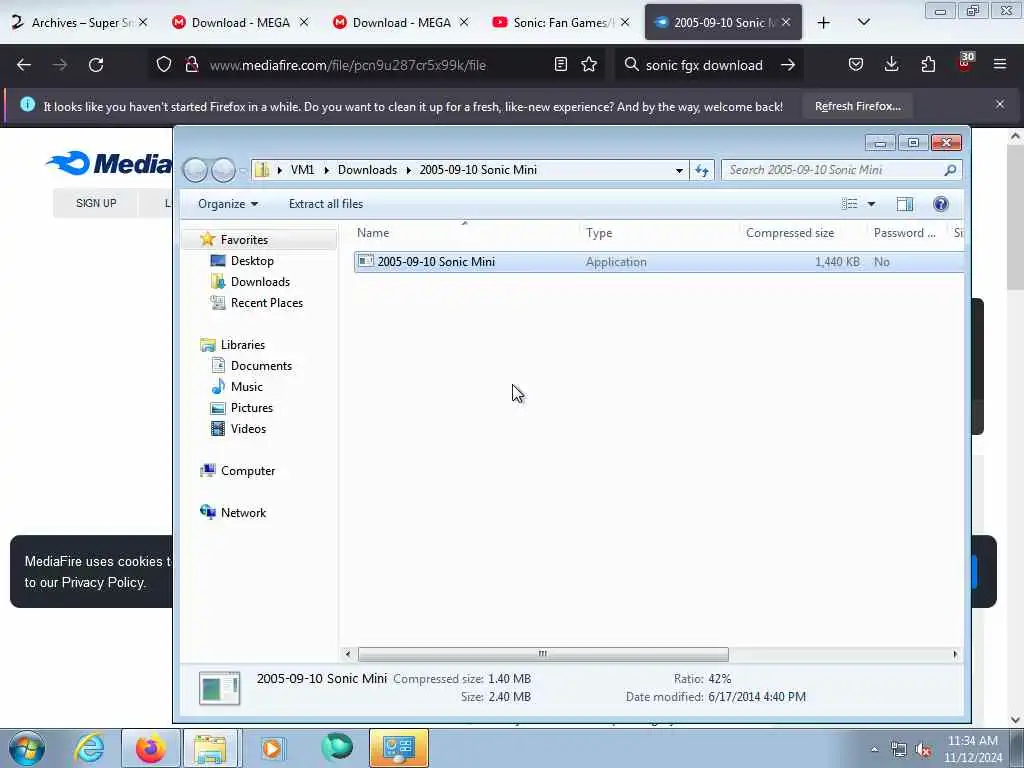
Task: Expand the arrow after Downloads breadcrumb
Action: [409, 170]
